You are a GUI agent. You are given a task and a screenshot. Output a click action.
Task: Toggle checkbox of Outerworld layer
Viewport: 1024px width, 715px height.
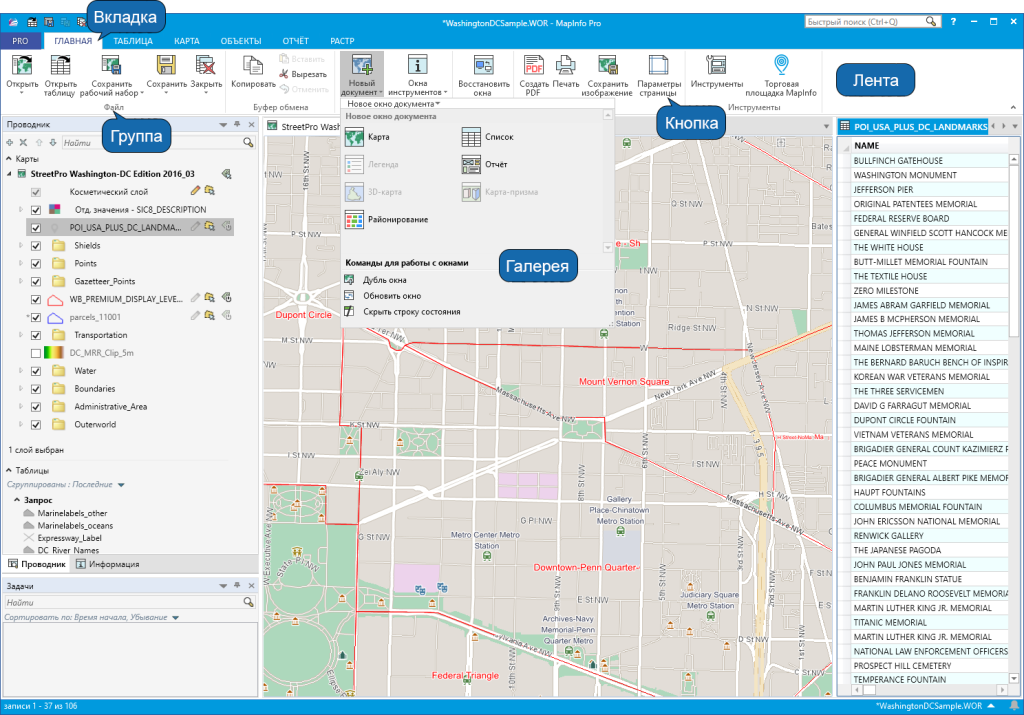click(36, 424)
